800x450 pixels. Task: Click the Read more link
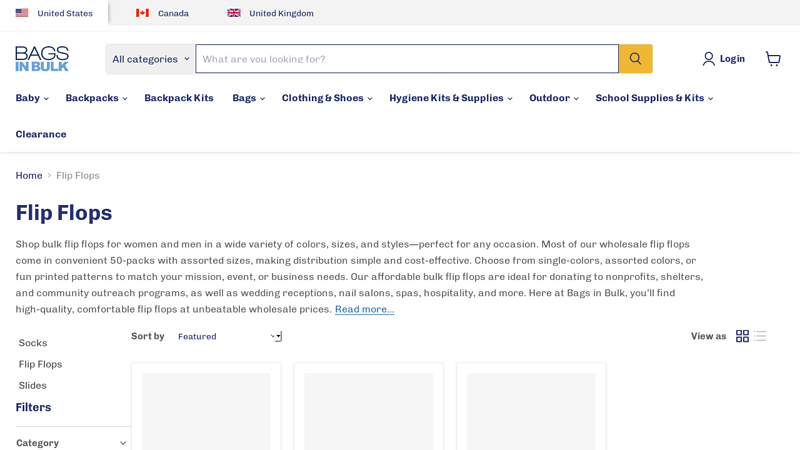[364, 309]
